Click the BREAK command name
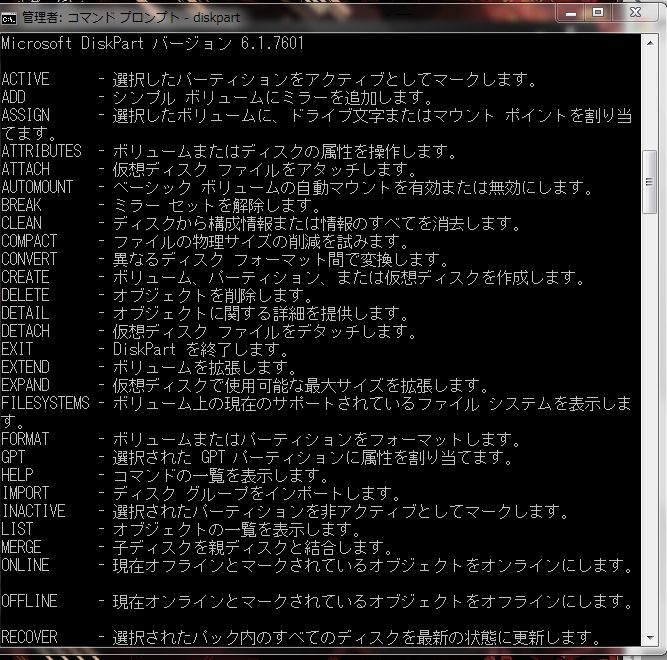This screenshot has width=667, height=660. [21, 205]
